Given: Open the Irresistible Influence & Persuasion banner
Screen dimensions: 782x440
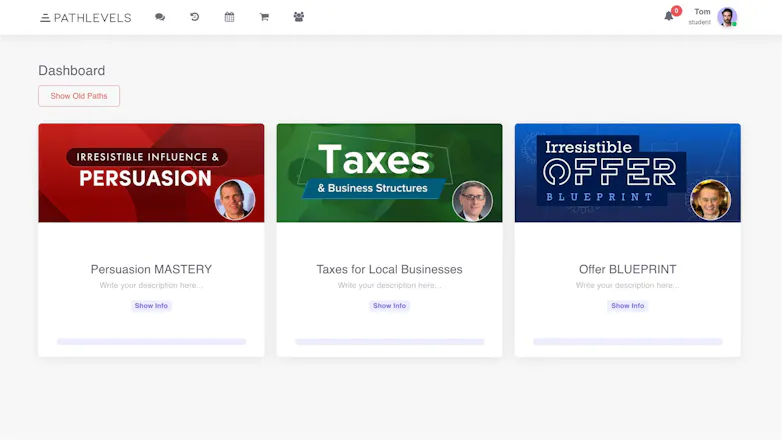Looking at the screenshot, I should pos(151,173).
